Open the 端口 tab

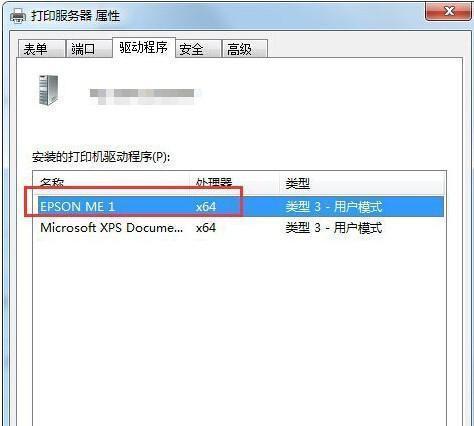point(89,49)
